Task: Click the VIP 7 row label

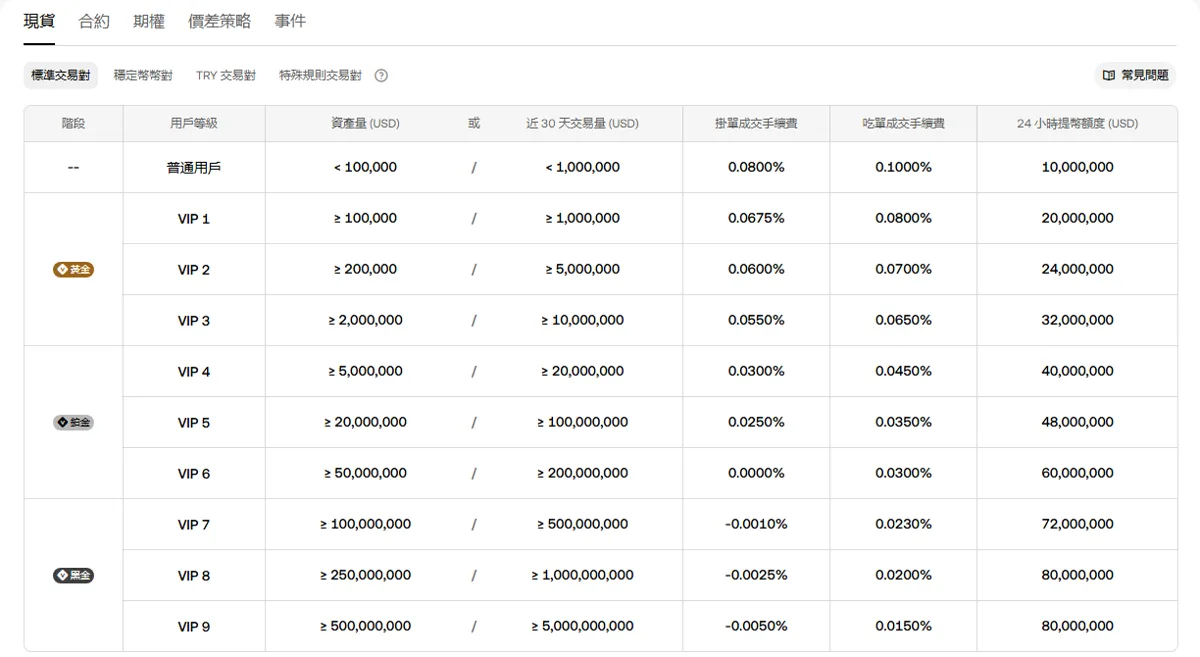Action: click(x=194, y=525)
